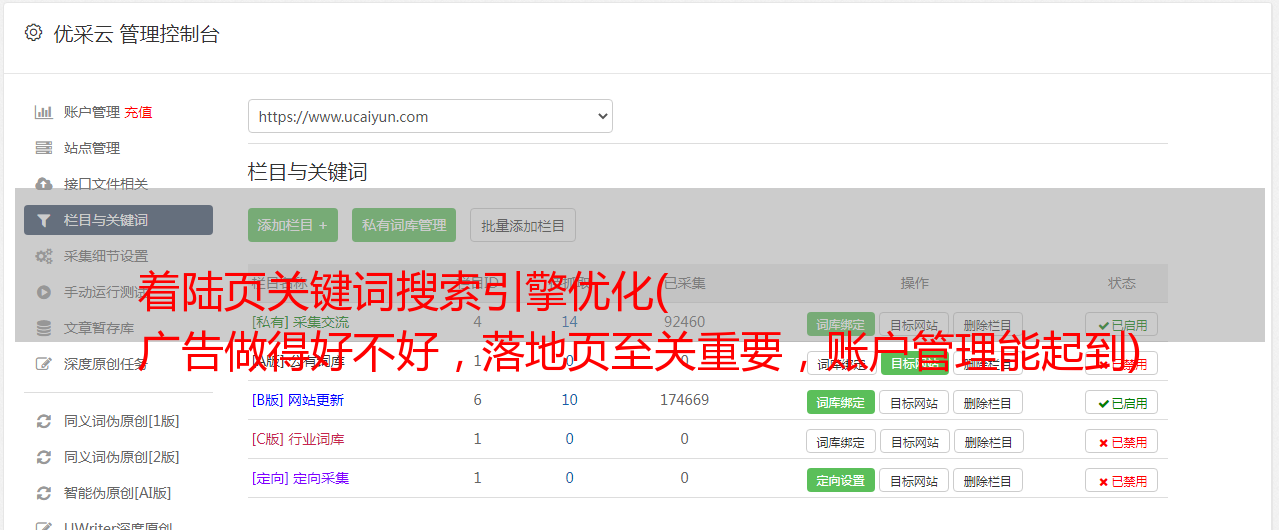Toggle 已禁用 status for 行业词库 row

pos(1121,441)
